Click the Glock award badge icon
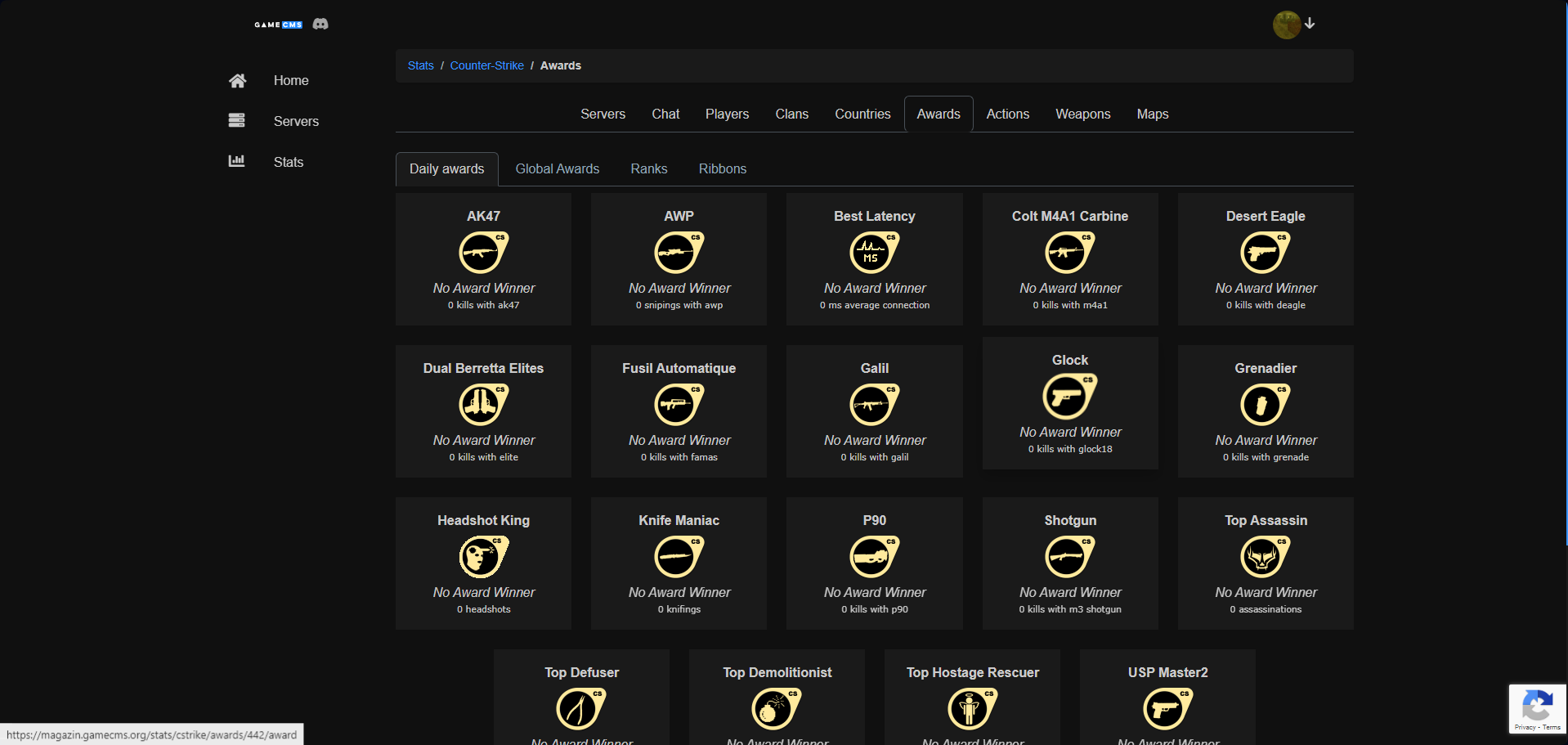 coord(1069,396)
